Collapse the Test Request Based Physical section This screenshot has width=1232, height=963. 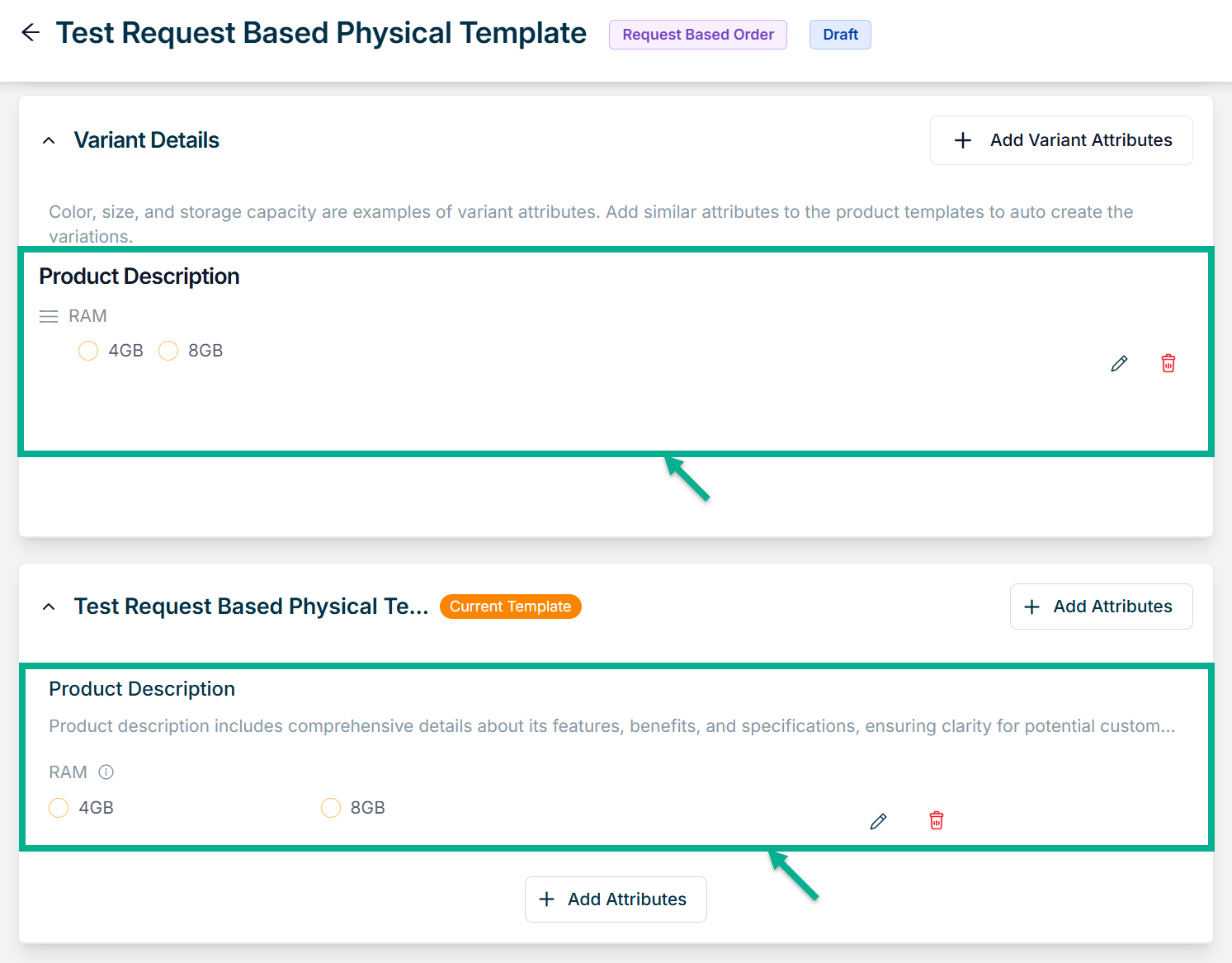click(49, 607)
